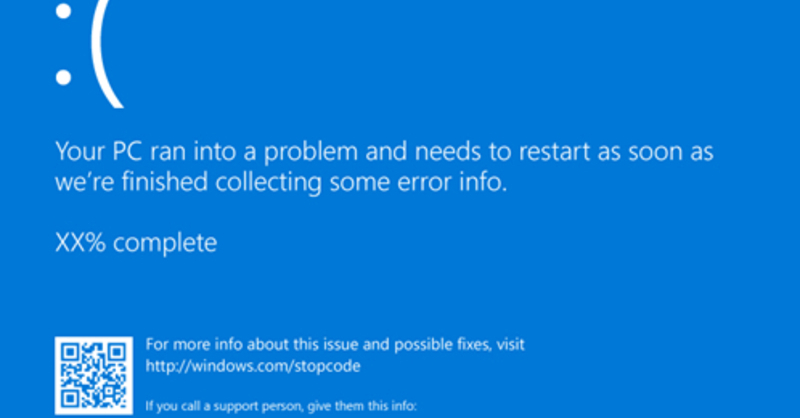
Task: Click the lower dot of the sad face
Action: [63, 76]
